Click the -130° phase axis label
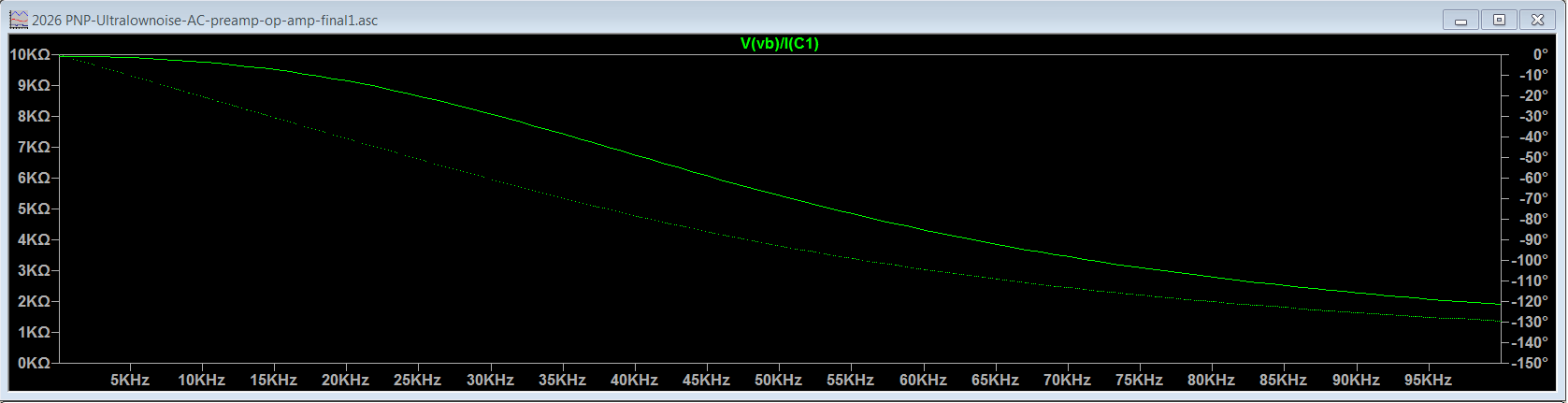Image resolution: width=1568 pixels, height=403 pixels. pos(1530,323)
